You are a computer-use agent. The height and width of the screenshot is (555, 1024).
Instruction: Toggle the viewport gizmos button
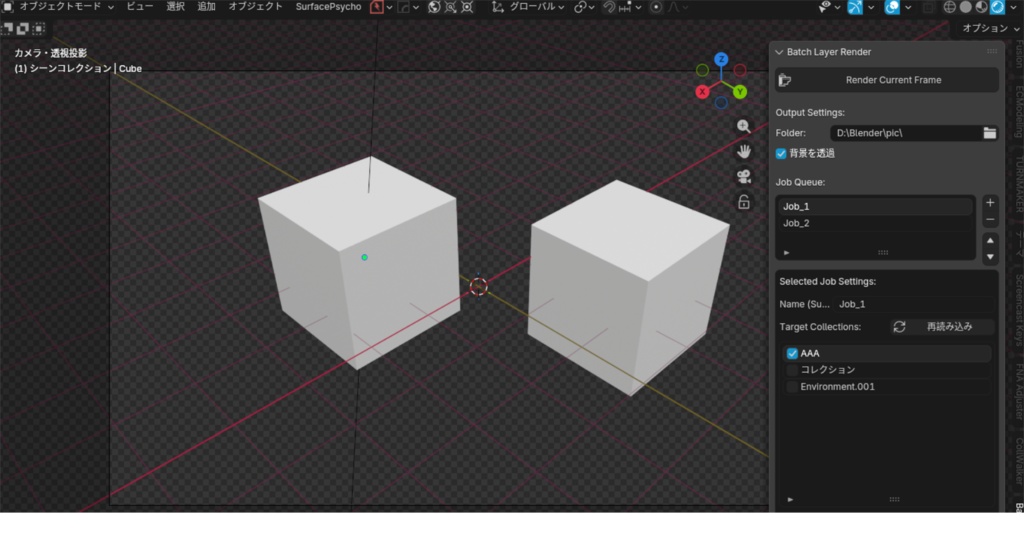855,7
